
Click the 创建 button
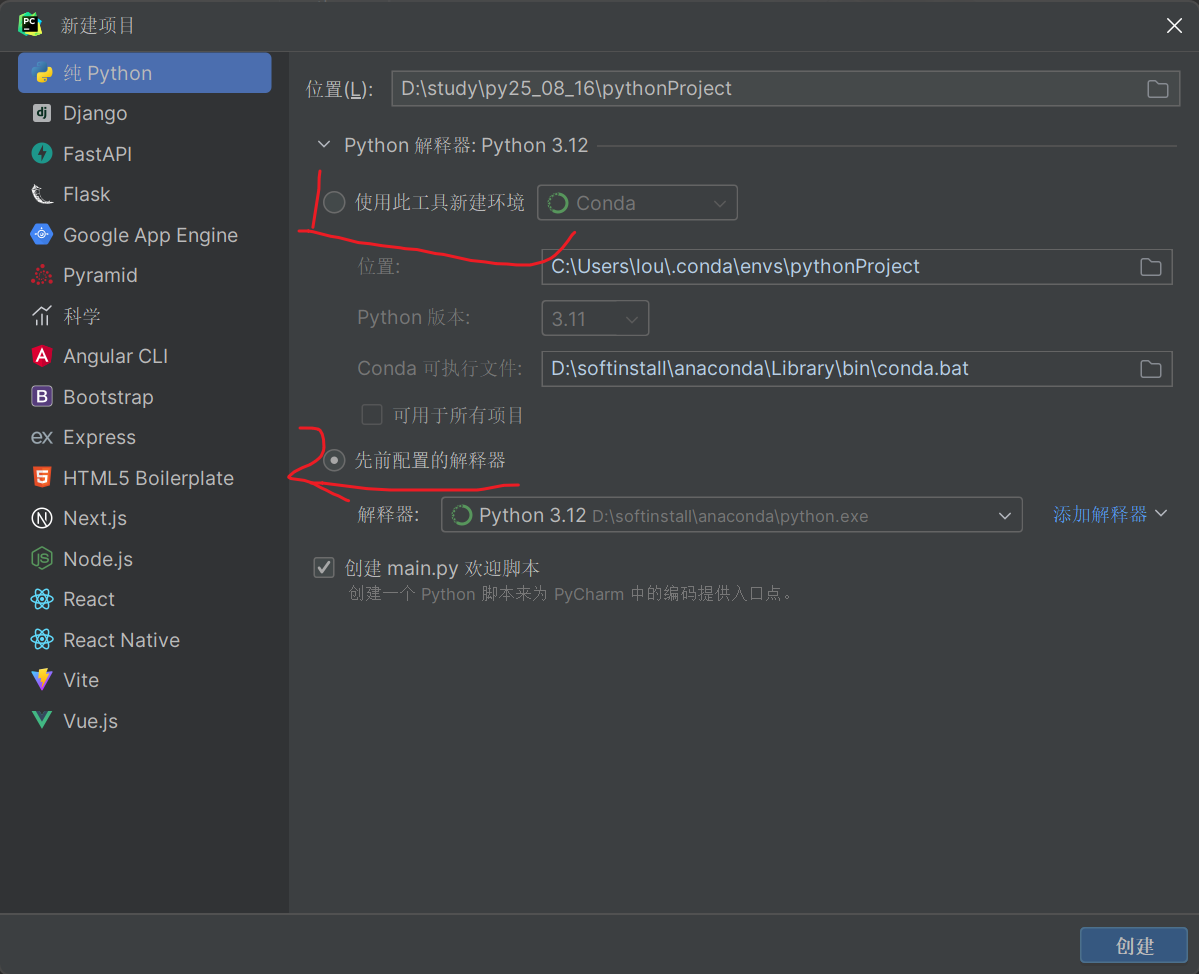[1133, 946]
